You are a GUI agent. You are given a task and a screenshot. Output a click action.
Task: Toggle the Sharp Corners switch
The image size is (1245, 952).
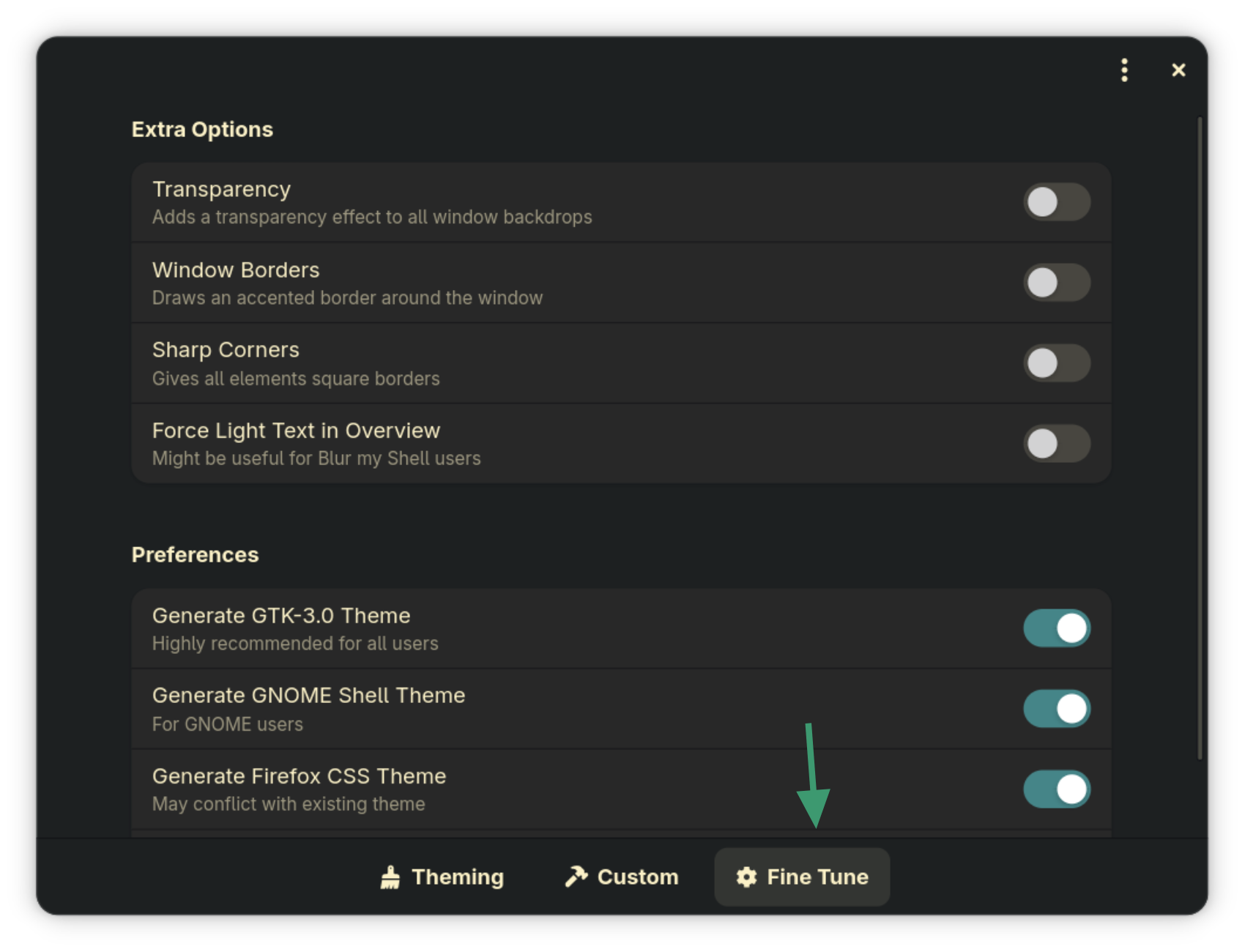[1057, 363]
